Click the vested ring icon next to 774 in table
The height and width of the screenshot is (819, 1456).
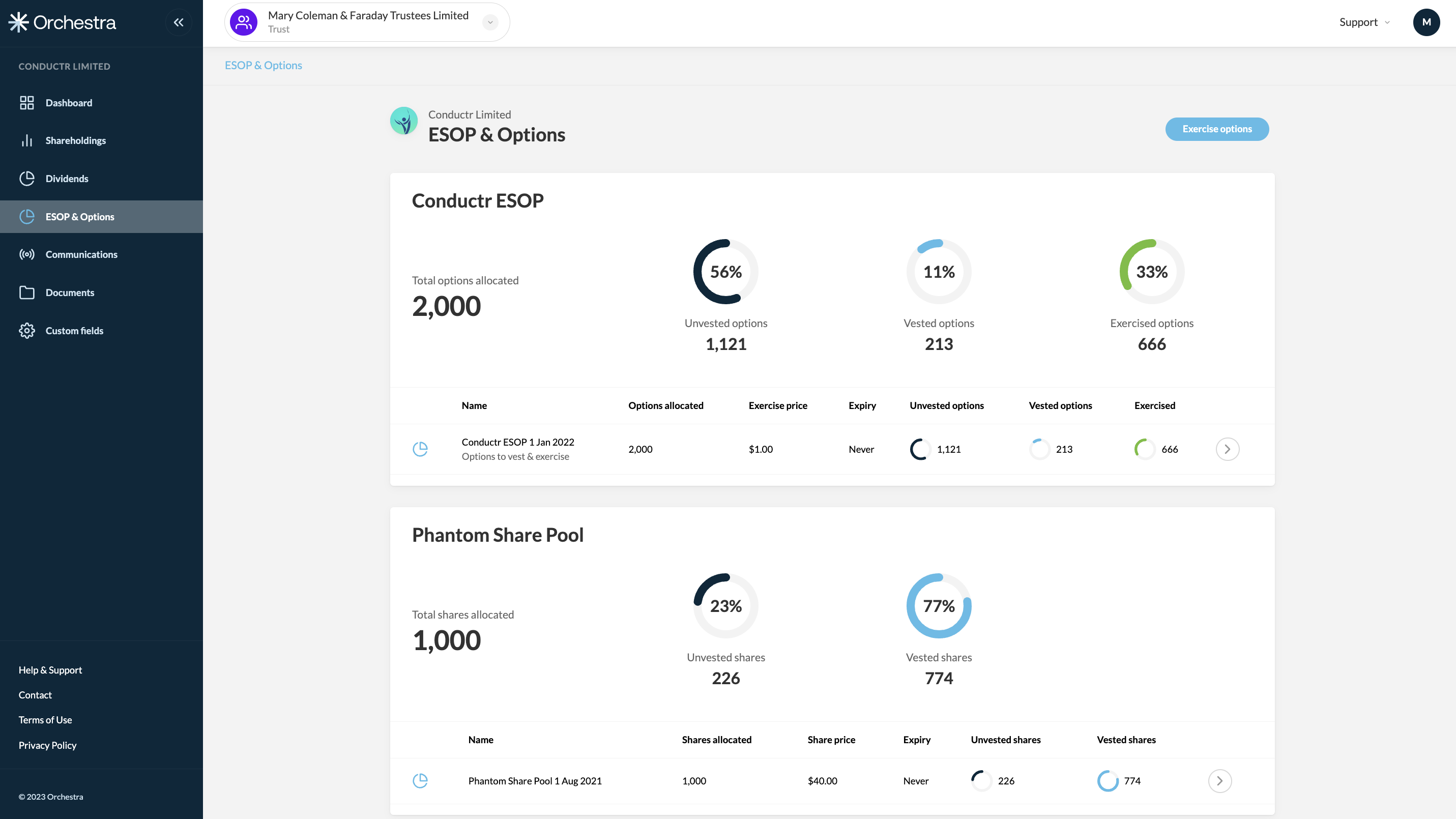[1108, 781]
